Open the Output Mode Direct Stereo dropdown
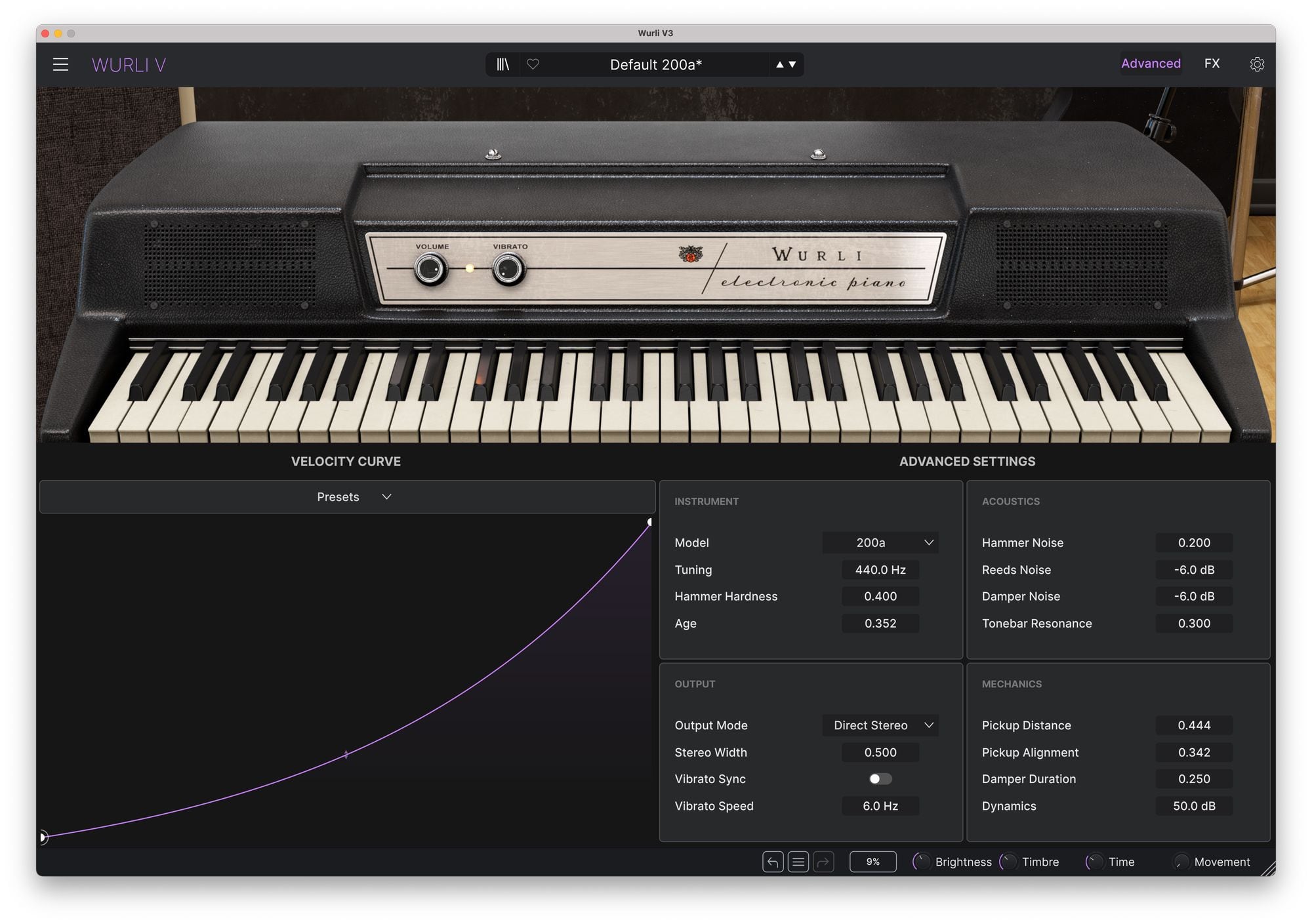The width and height of the screenshot is (1312, 924). pos(880,725)
